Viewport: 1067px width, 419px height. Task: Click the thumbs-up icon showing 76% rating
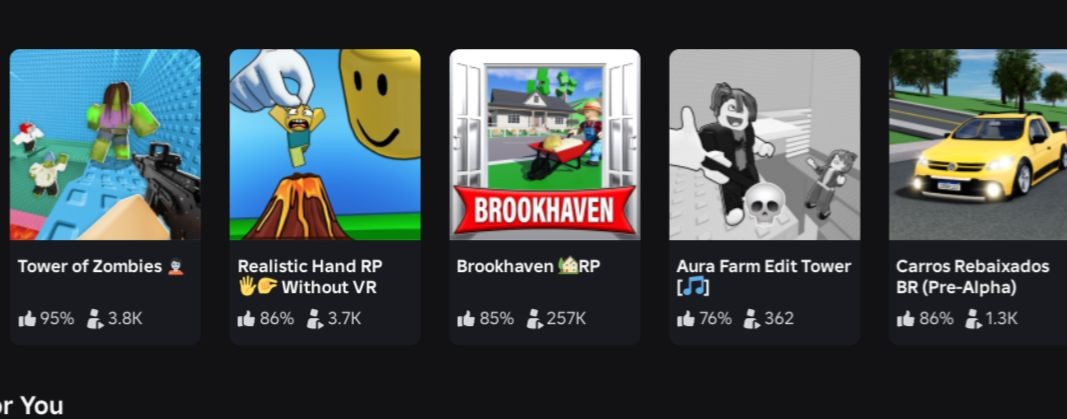[686, 318]
